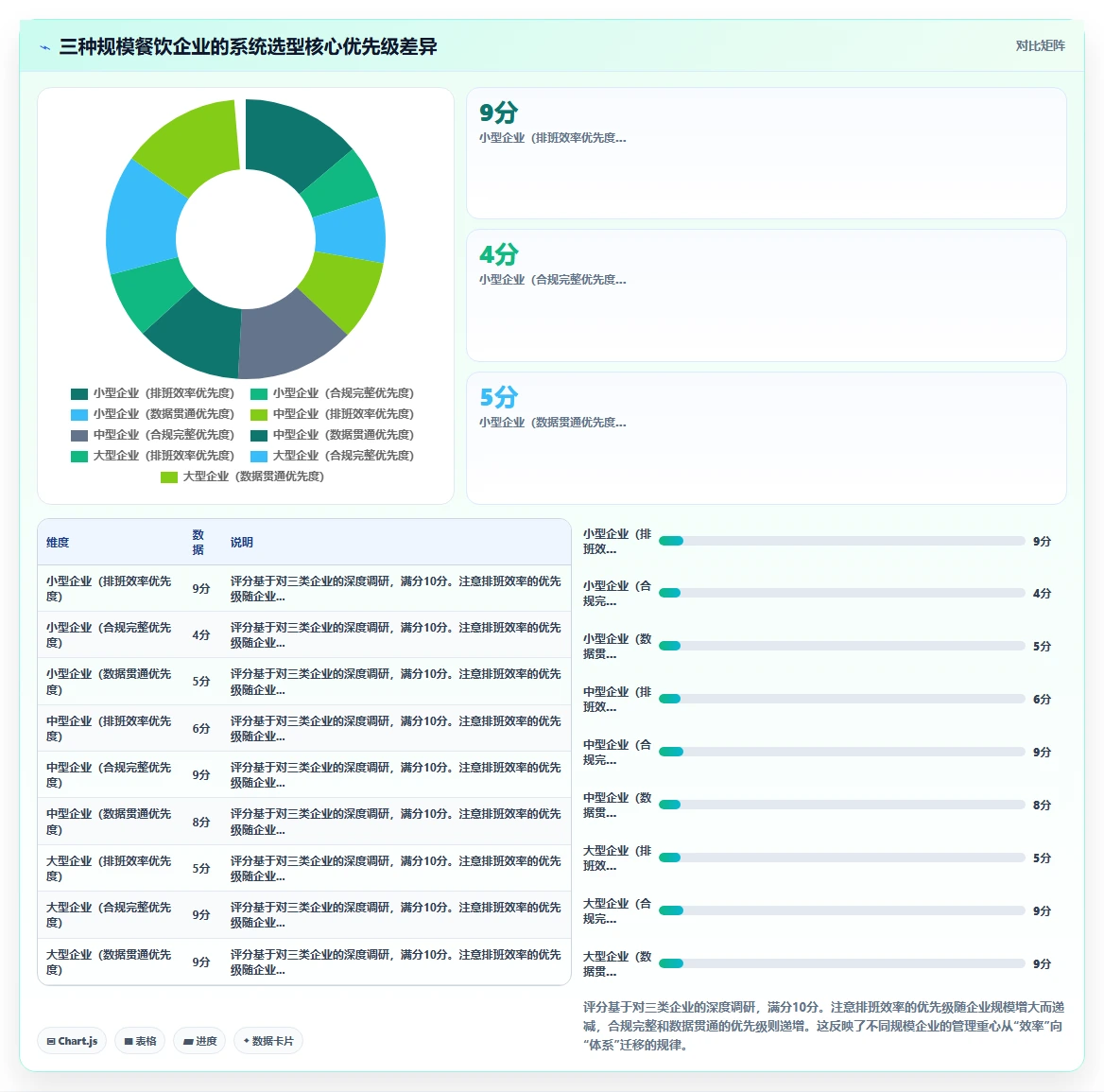This screenshot has height=1092, width=1104.
Task: Click progress bar for 中型企业（合规完… row
Action: point(841,752)
